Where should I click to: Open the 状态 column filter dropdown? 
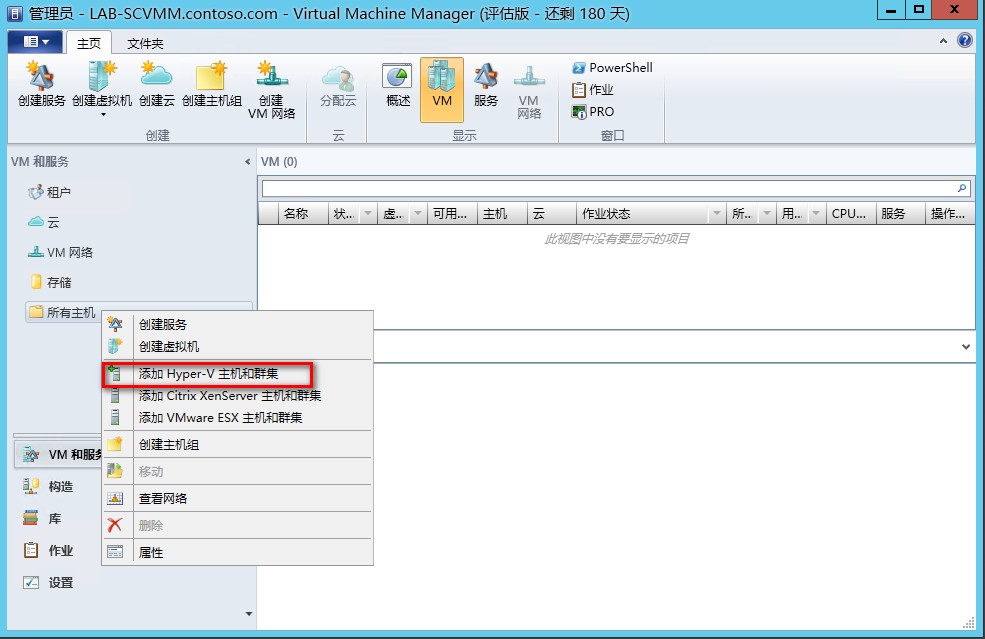point(367,214)
